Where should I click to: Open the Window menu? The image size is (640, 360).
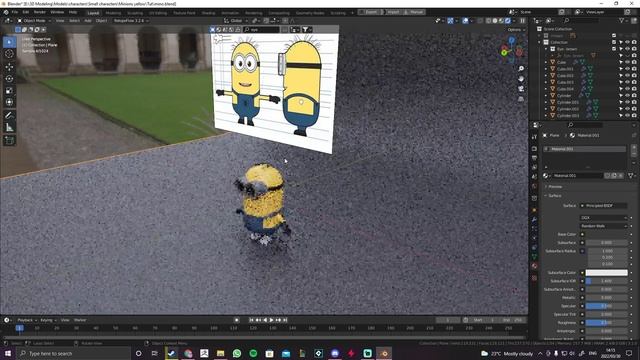click(x=57, y=12)
